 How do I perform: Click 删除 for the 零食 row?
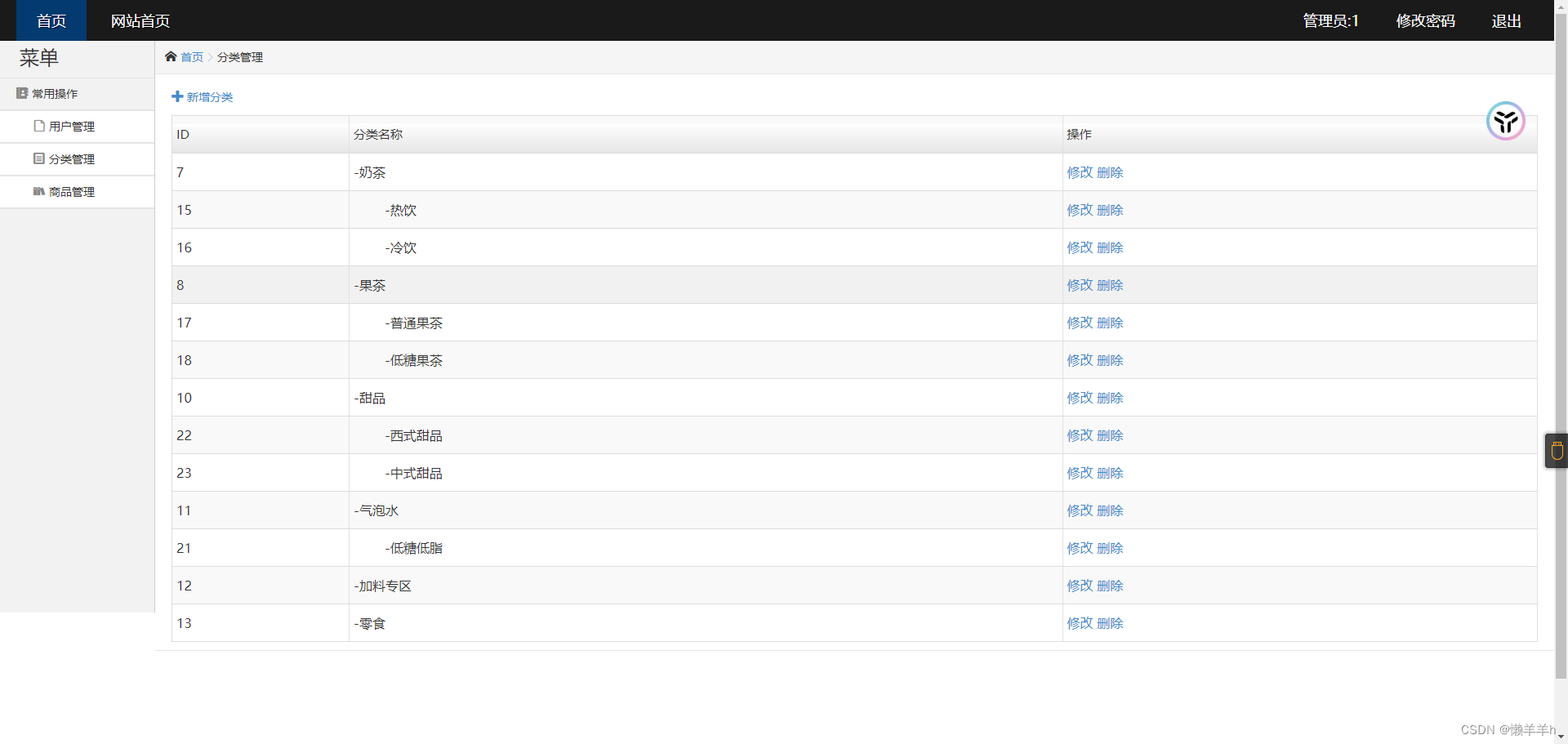1110,623
